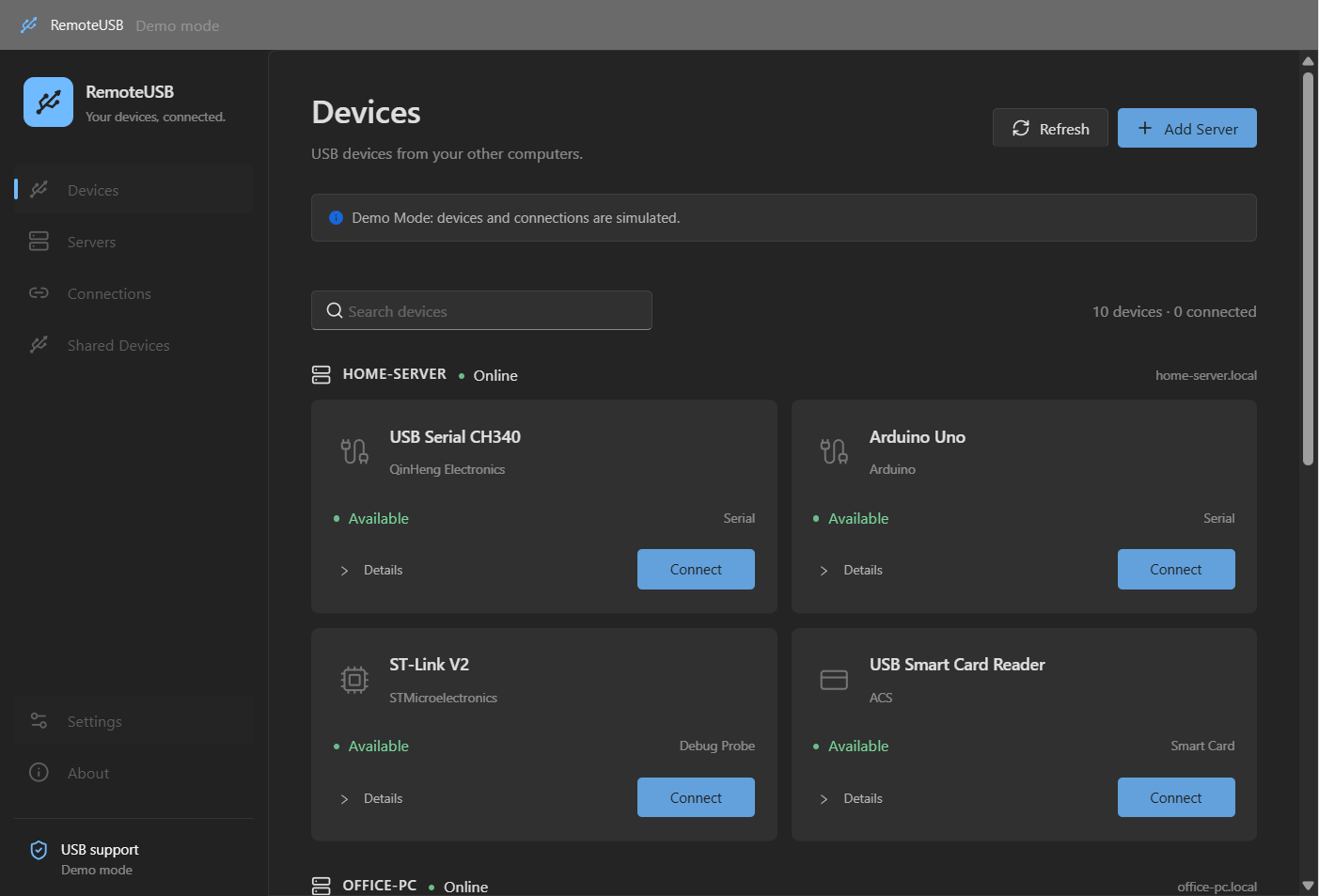
Task: Click the RemoteUSB title bar app icon
Action: click(x=29, y=25)
